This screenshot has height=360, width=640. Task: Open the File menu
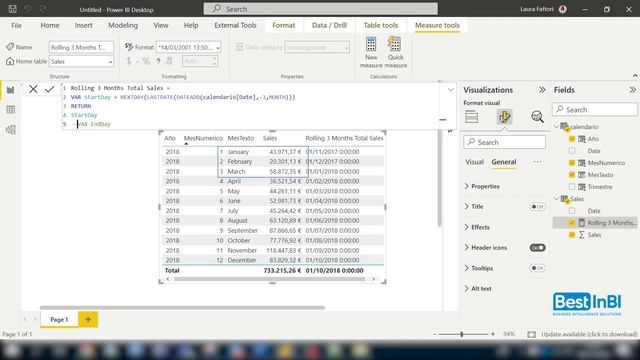[16, 25]
